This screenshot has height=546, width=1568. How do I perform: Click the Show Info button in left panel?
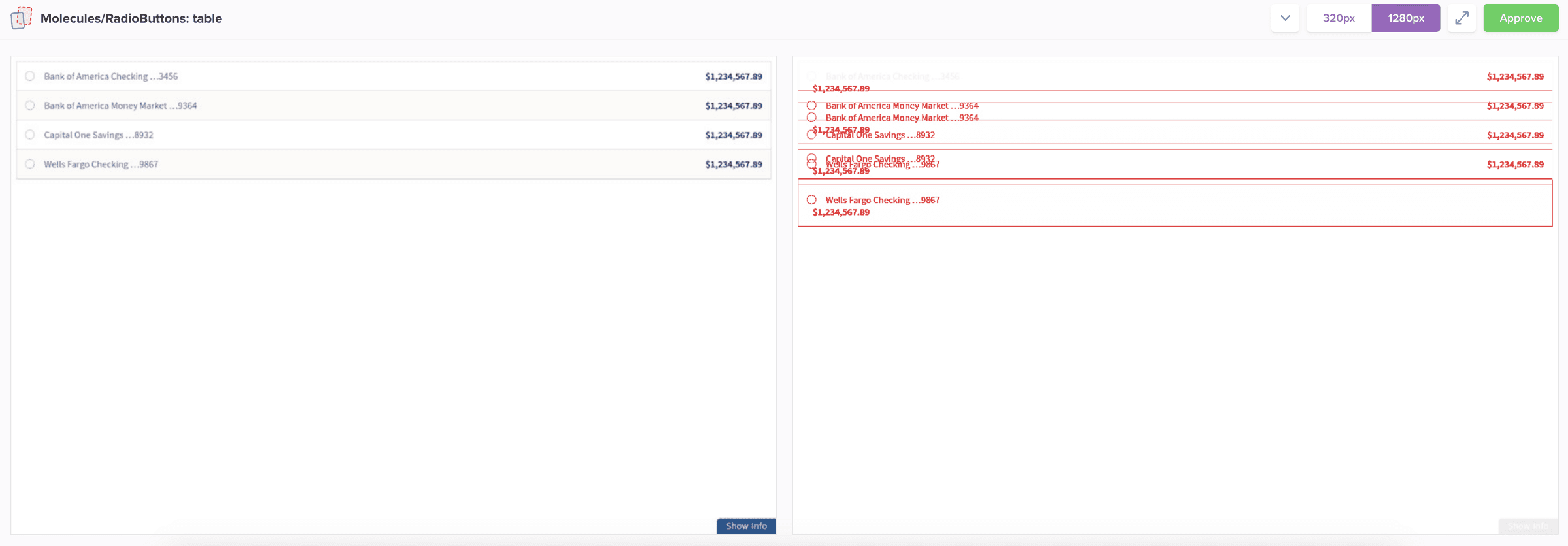click(746, 526)
